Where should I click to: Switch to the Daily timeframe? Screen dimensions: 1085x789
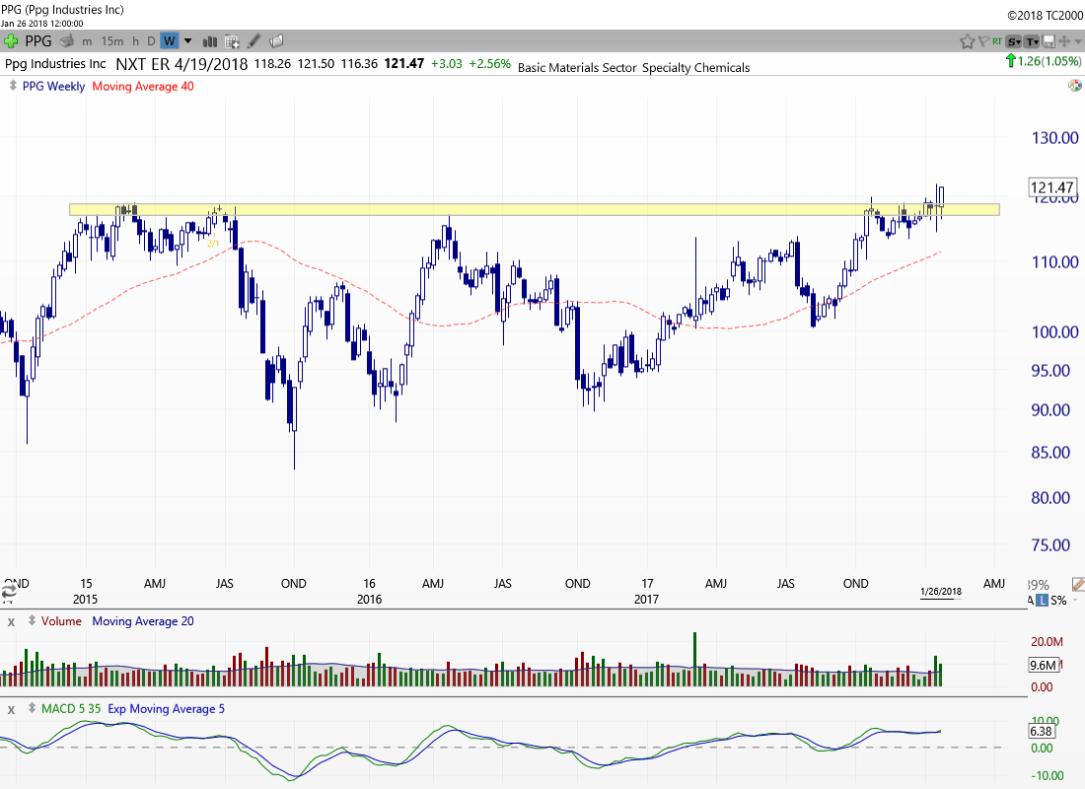(x=151, y=41)
